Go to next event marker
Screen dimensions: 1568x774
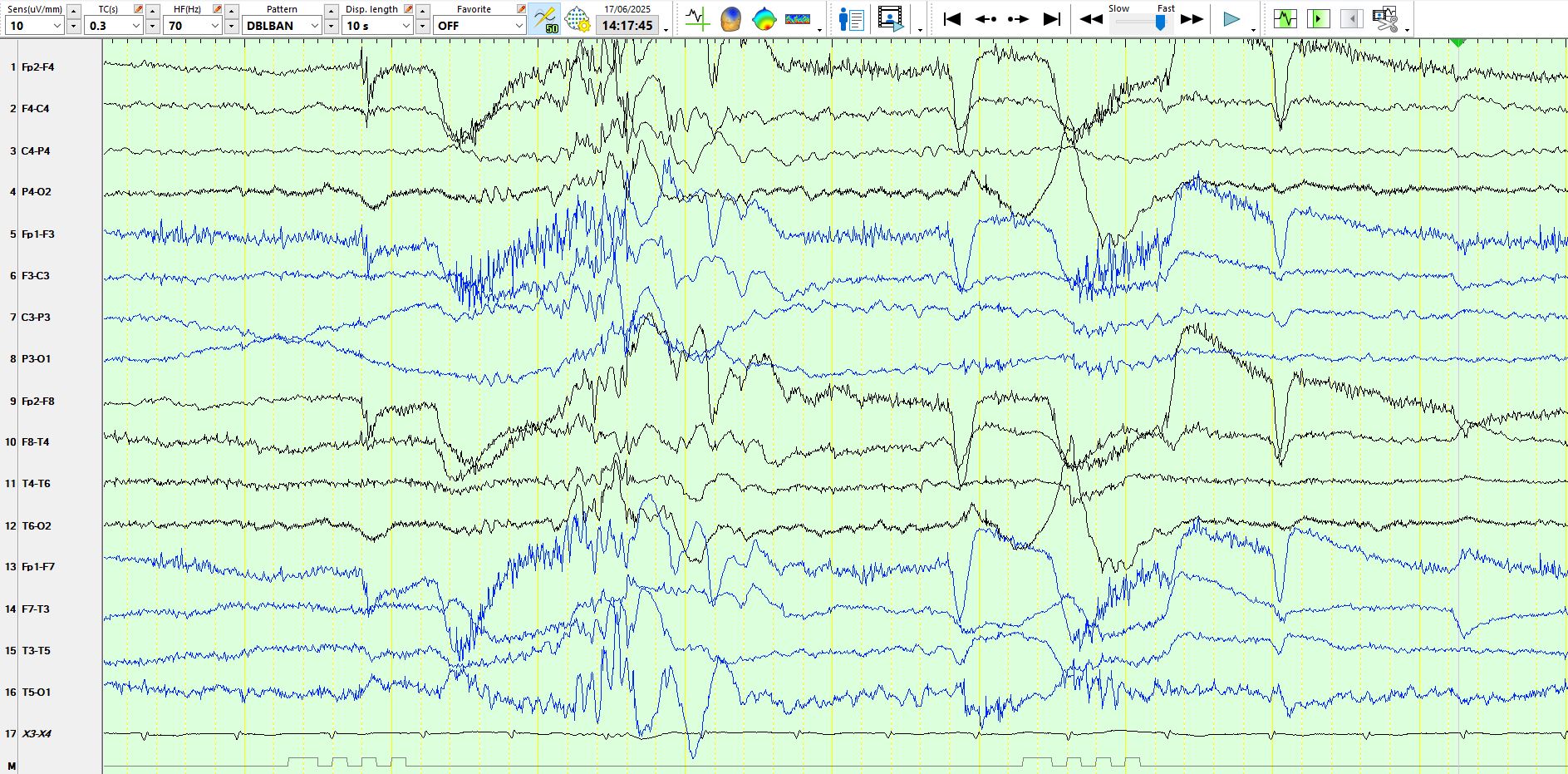coord(1018,18)
